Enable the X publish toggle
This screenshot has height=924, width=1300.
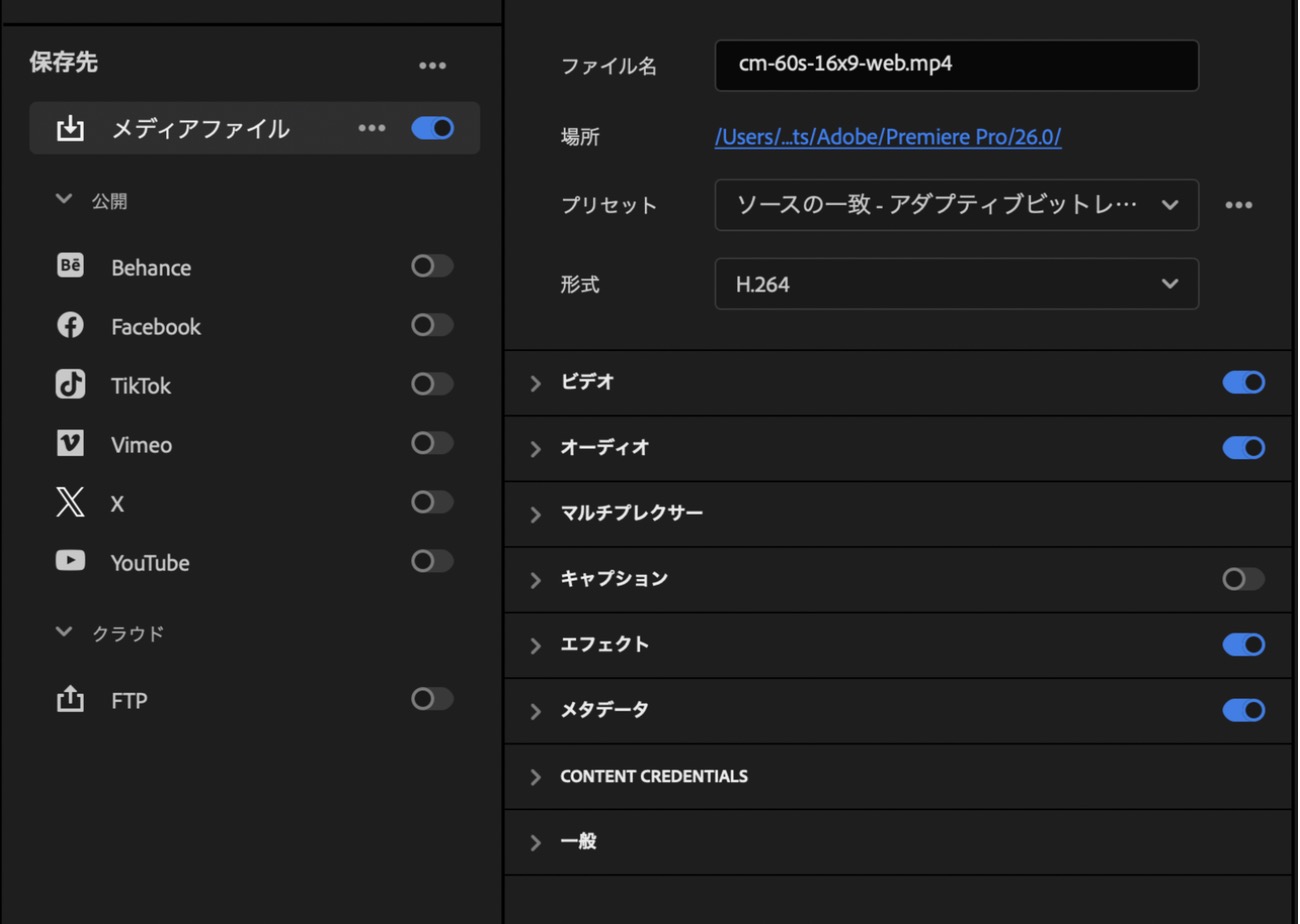[433, 502]
